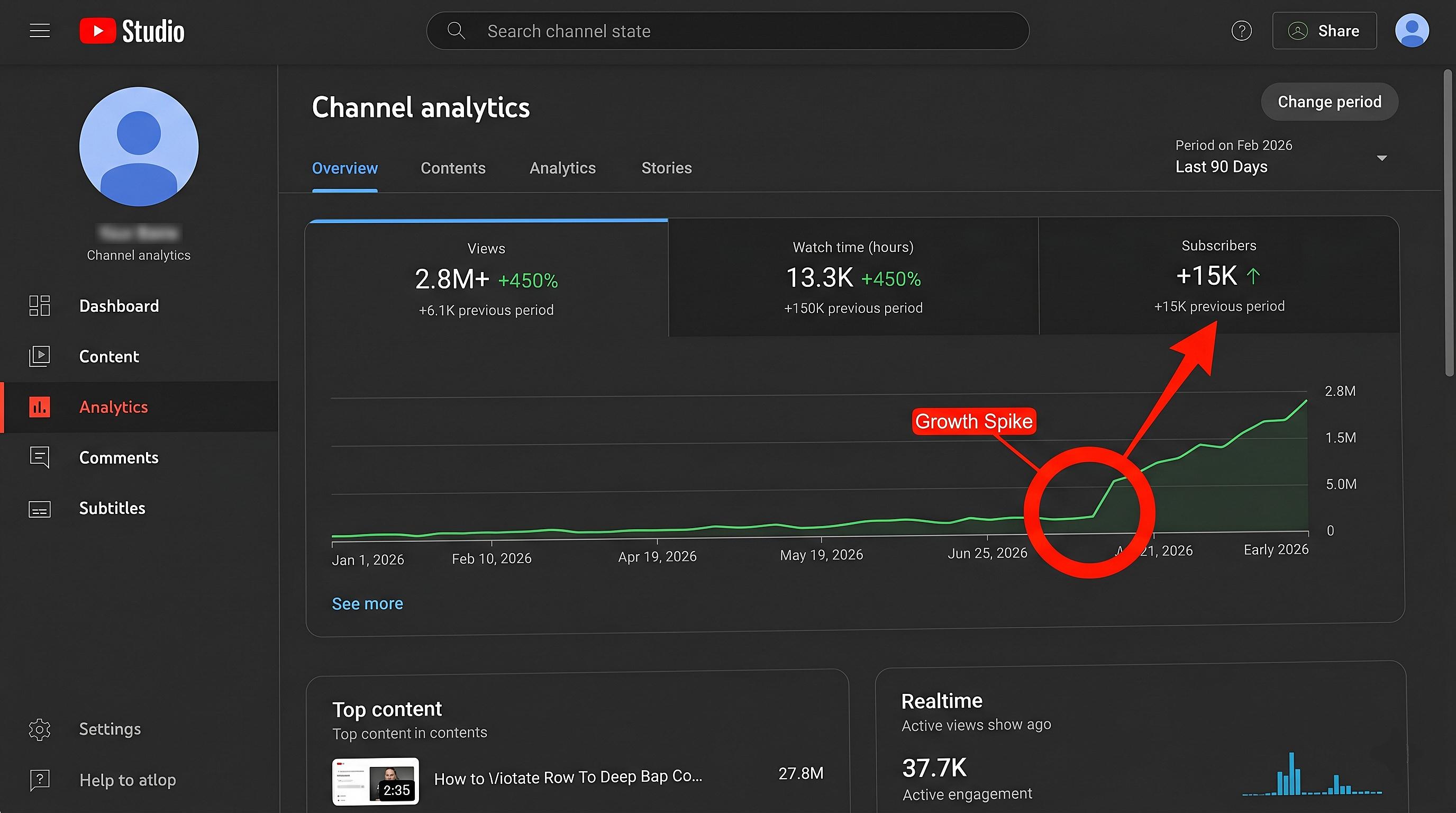Open Dashboard in the sidebar

pos(139,306)
